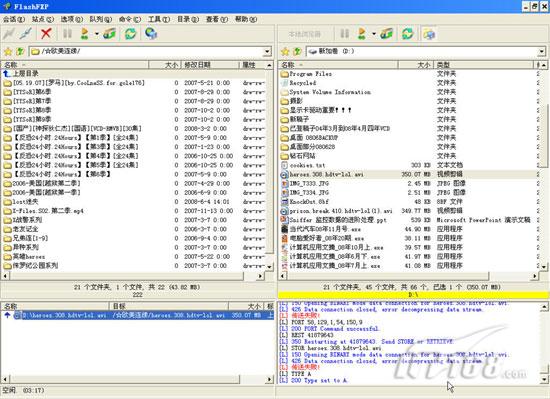Select the 兄弟连[1-9] folder

coord(26,238)
